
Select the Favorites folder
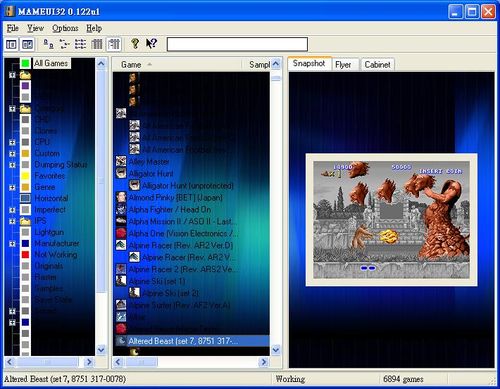50,176
